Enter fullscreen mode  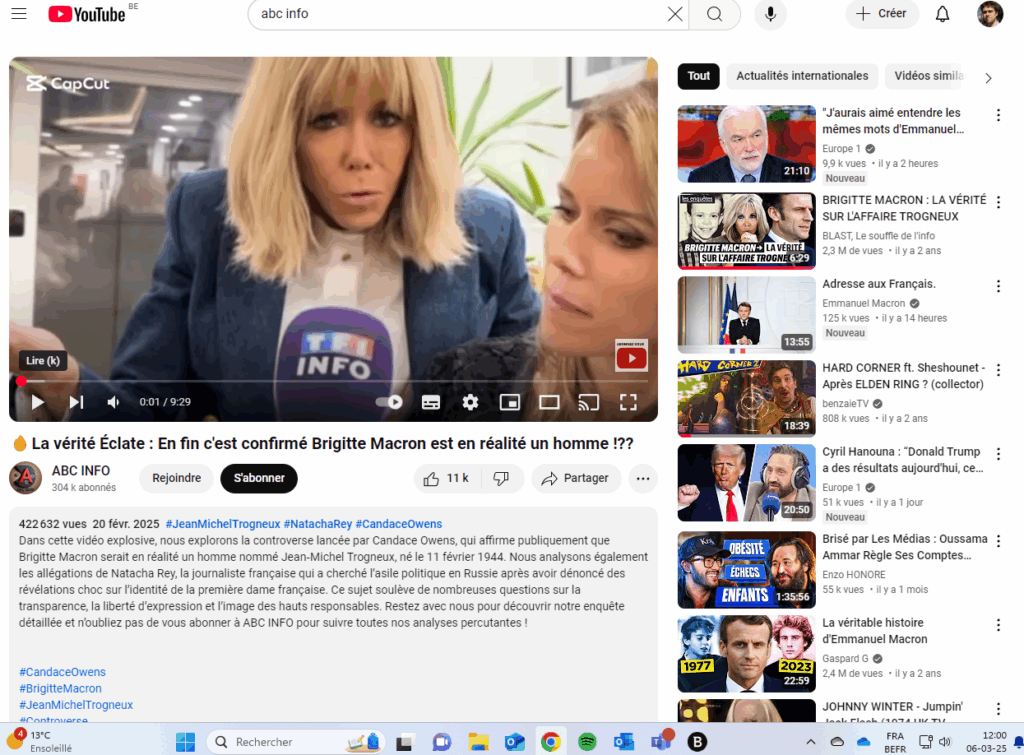coord(628,402)
